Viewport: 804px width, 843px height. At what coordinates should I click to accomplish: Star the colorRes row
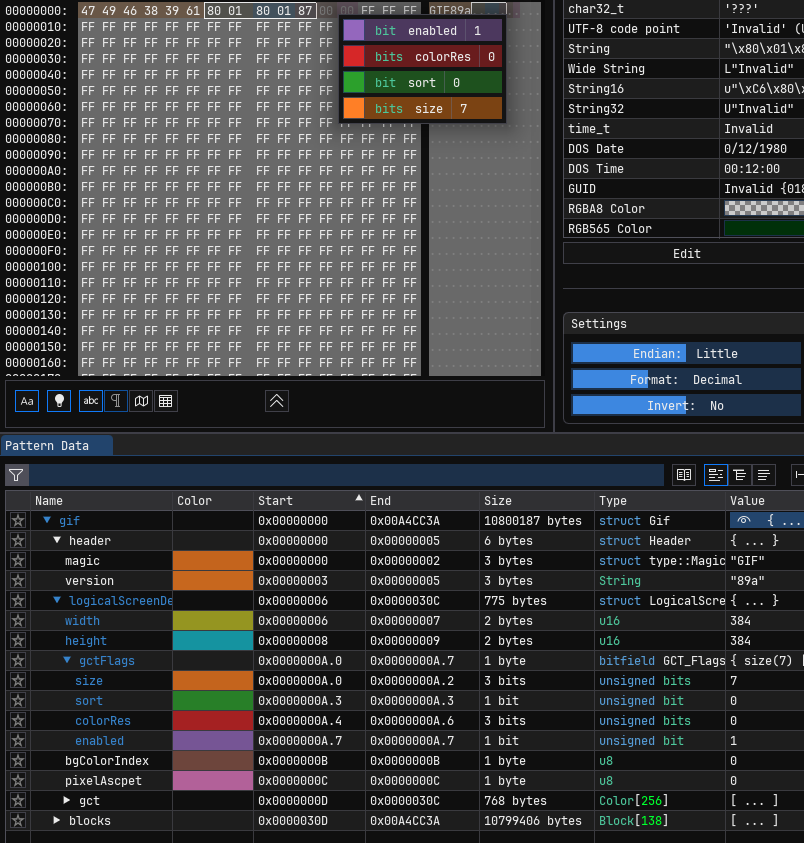[18, 720]
